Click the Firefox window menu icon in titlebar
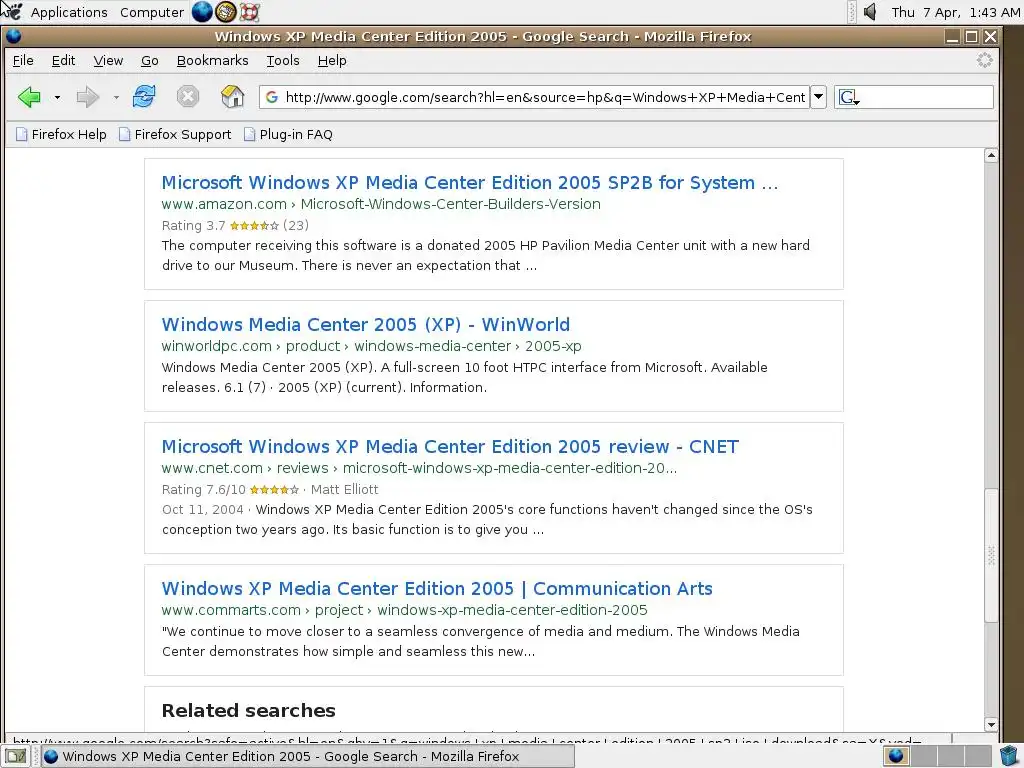 [13, 36]
